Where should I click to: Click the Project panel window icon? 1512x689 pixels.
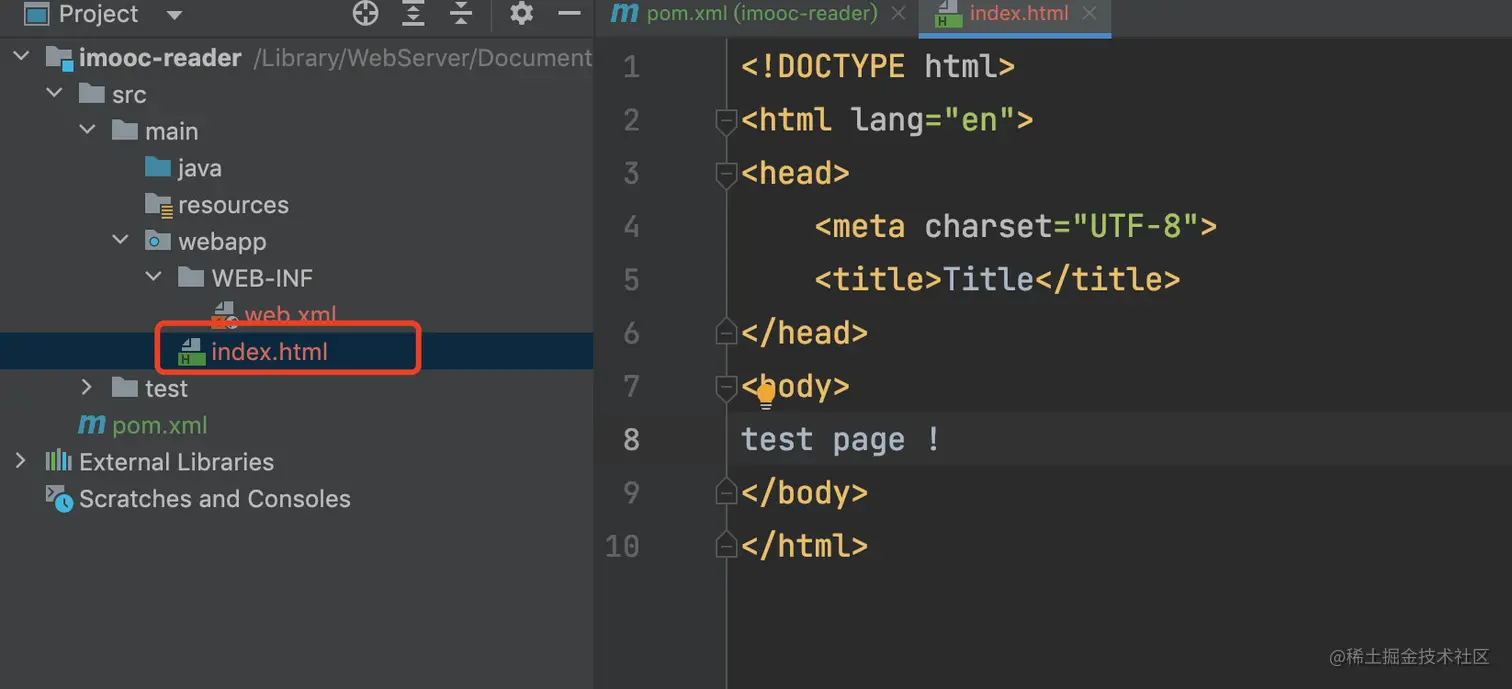pos(37,14)
